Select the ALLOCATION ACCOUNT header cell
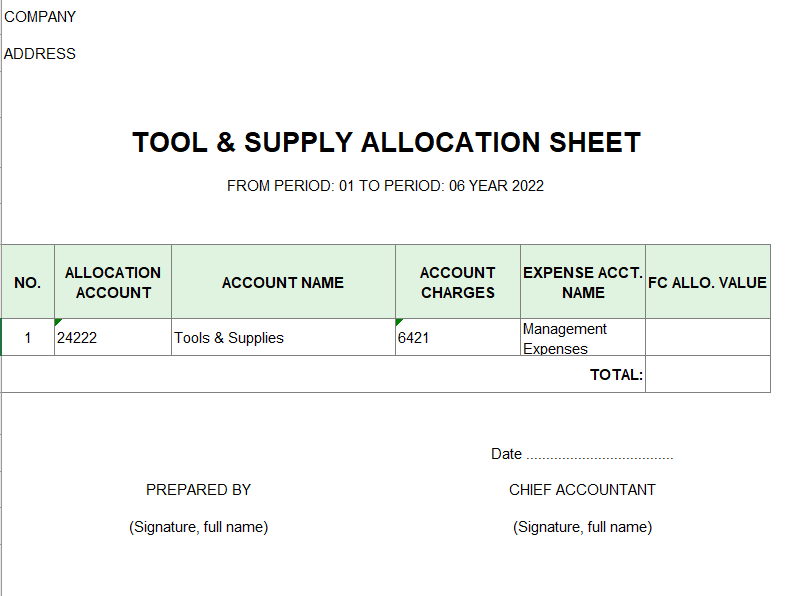This screenshot has height=596, width=792. coord(113,283)
